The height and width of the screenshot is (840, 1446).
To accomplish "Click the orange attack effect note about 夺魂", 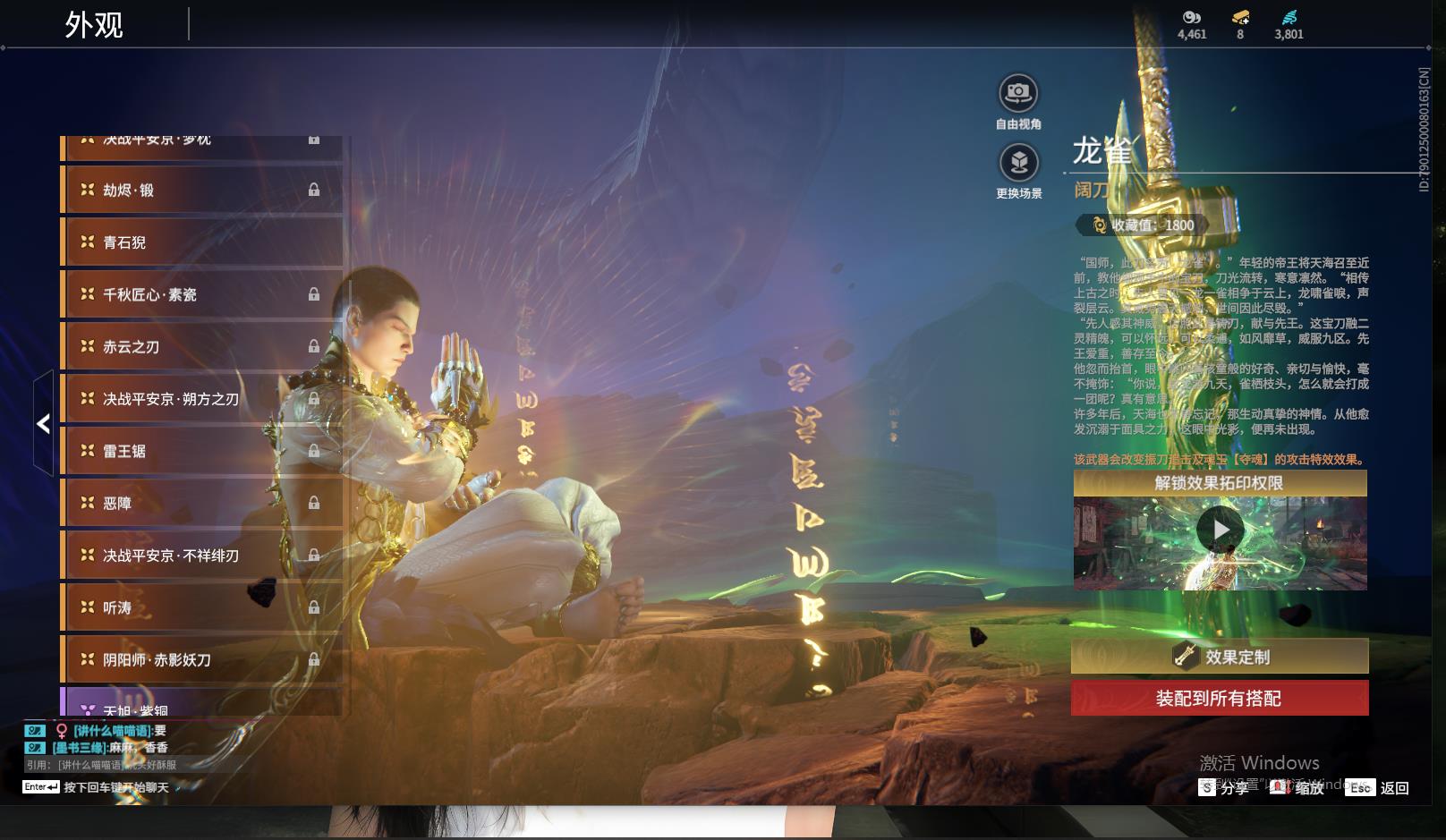I will (x=1221, y=459).
